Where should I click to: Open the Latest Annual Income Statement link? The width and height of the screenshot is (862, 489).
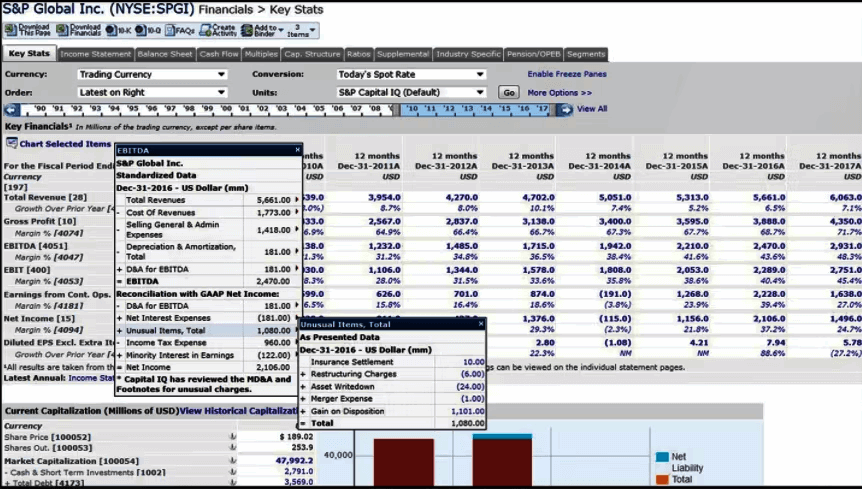91,378
